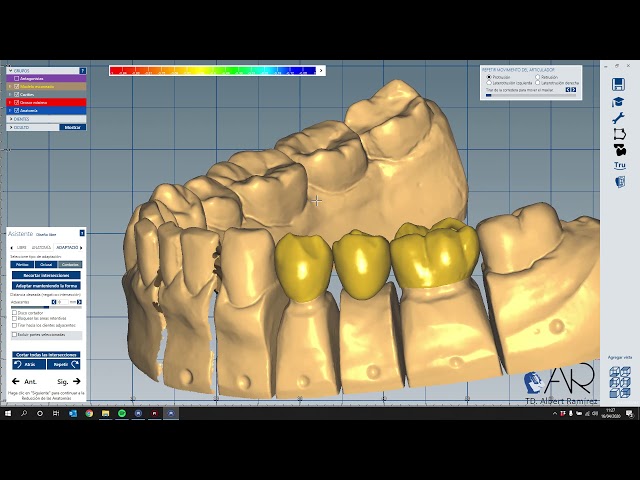
Task: Enable the 'Excluir partes seleccionadas' checkbox
Action: pyautogui.click(x=14, y=334)
